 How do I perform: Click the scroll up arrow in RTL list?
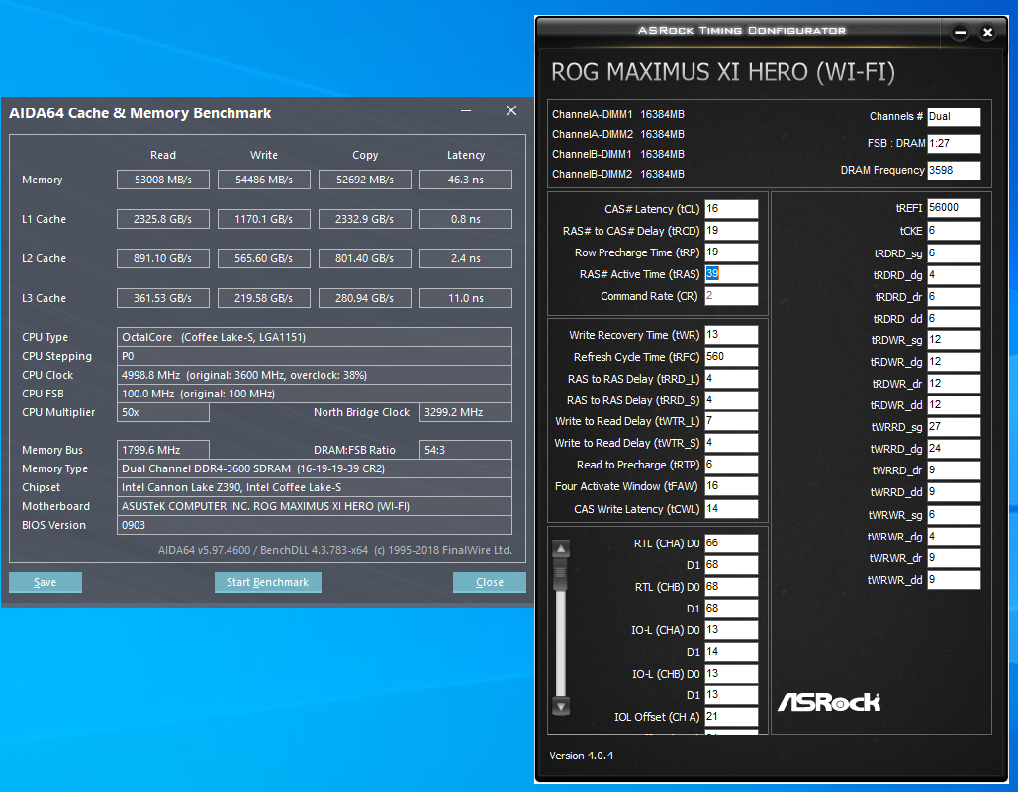561,549
